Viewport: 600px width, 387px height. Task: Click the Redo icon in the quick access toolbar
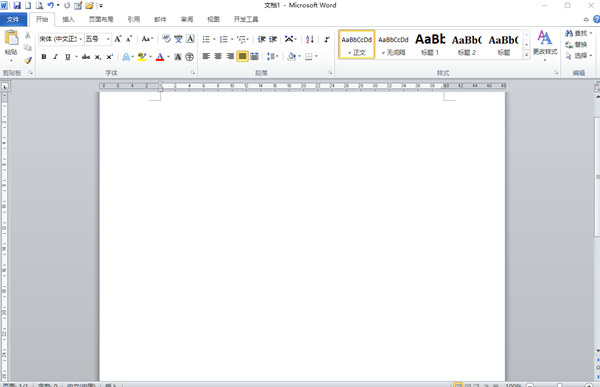67,5
